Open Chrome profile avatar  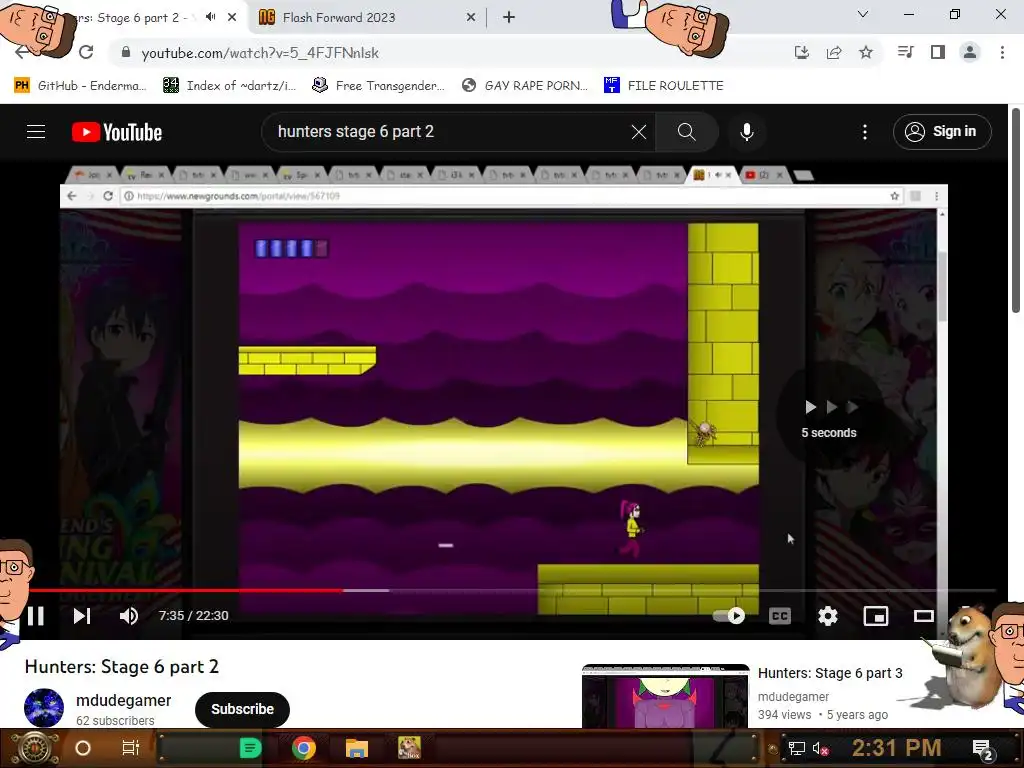970,52
